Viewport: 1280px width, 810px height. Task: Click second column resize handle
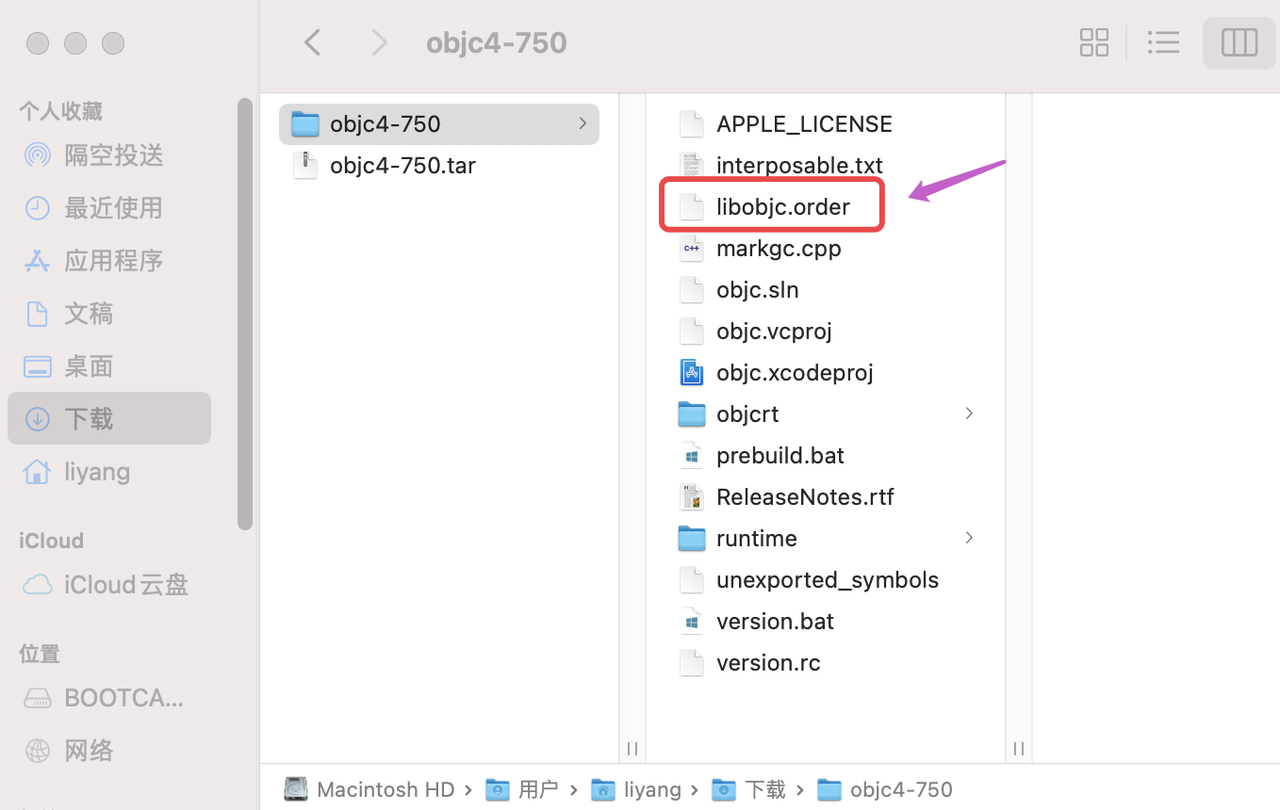point(1018,748)
